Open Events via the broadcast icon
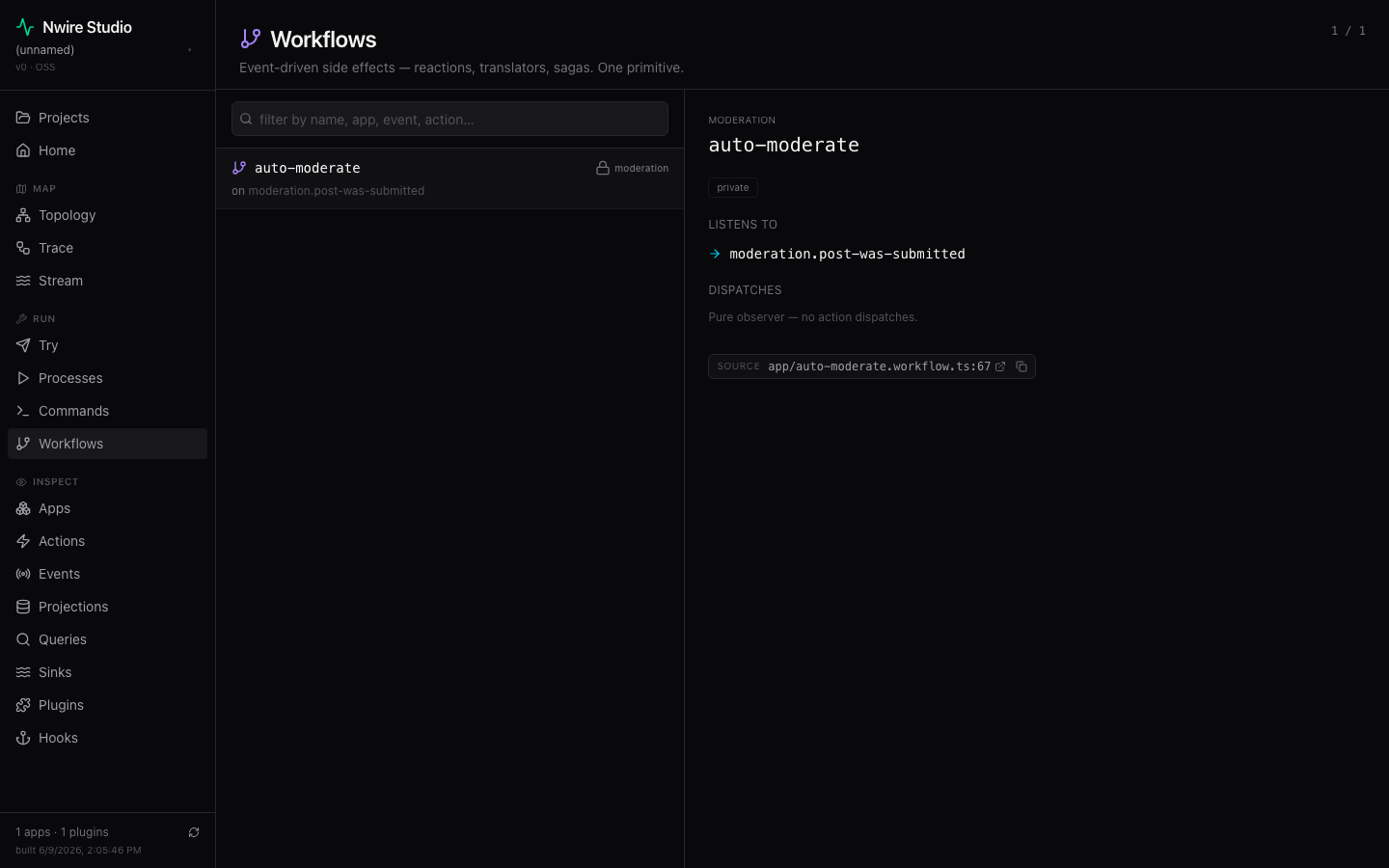This screenshot has height=868, width=1389. [23, 574]
